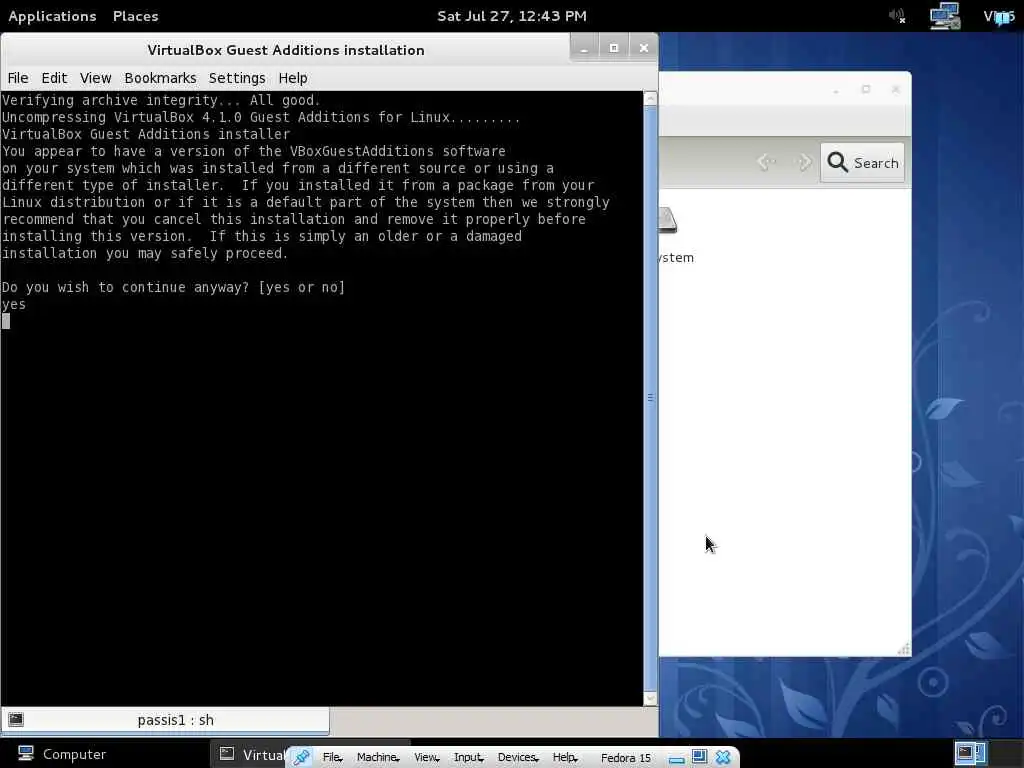This screenshot has width=1024, height=768.
Task: Click the terminal icon on passis1 tab
Action: (x=16, y=720)
